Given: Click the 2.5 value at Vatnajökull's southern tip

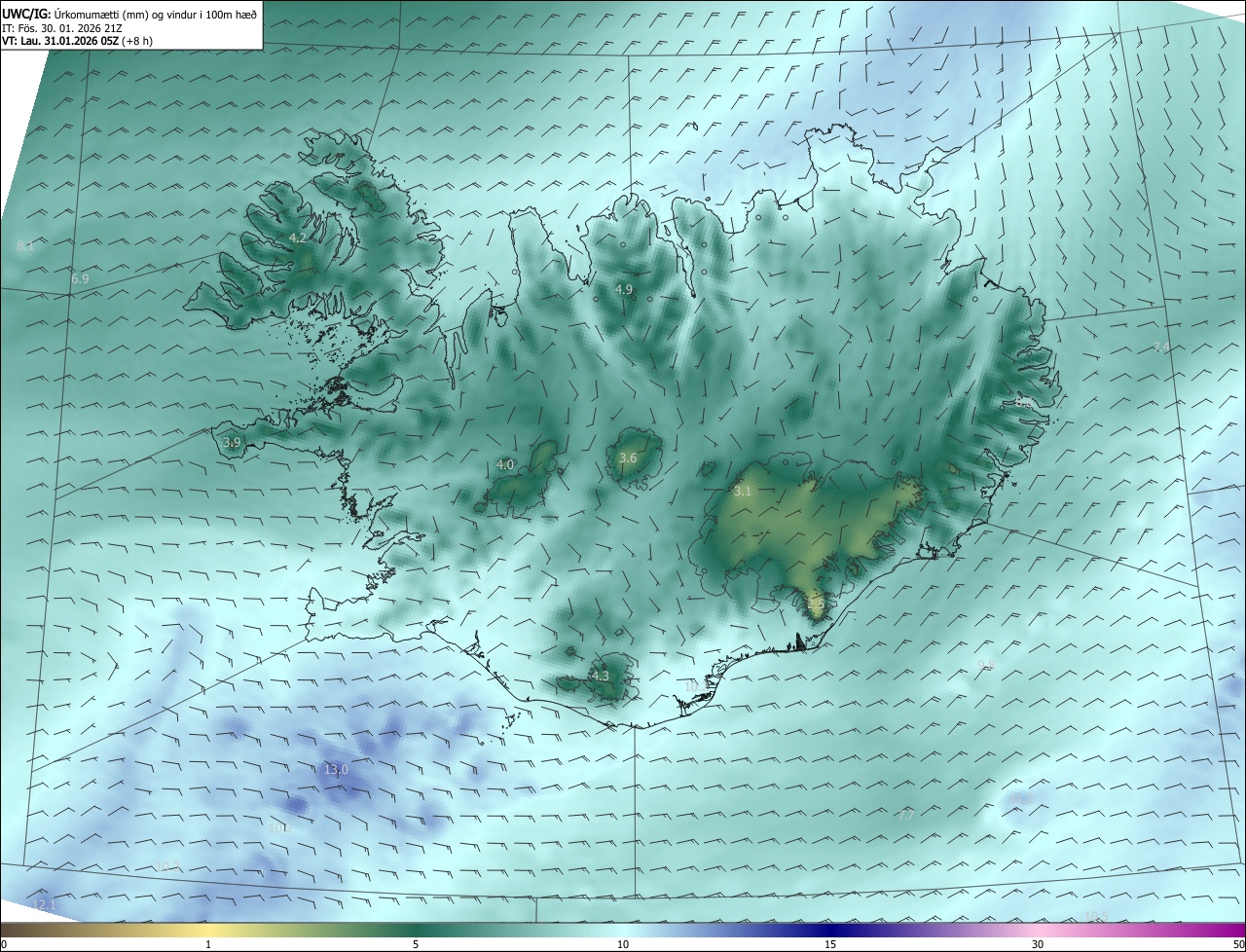Looking at the screenshot, I should click(816, 604).
